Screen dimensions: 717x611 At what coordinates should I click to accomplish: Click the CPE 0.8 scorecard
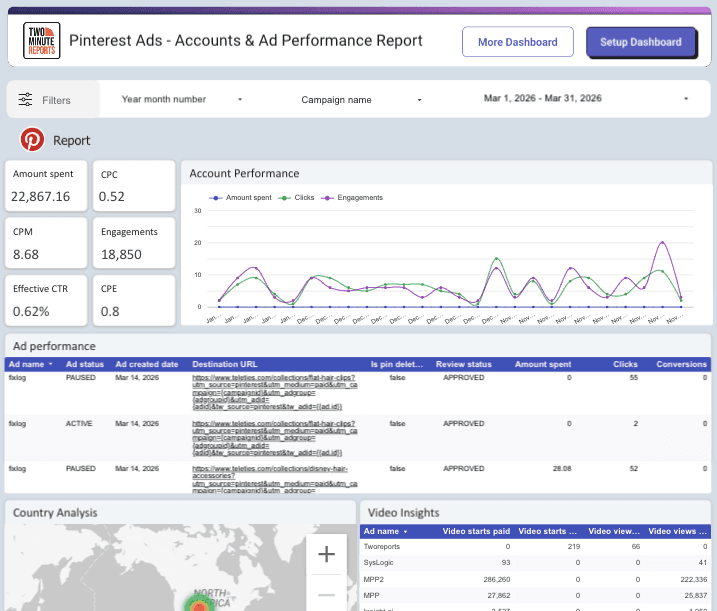point(134,300)
